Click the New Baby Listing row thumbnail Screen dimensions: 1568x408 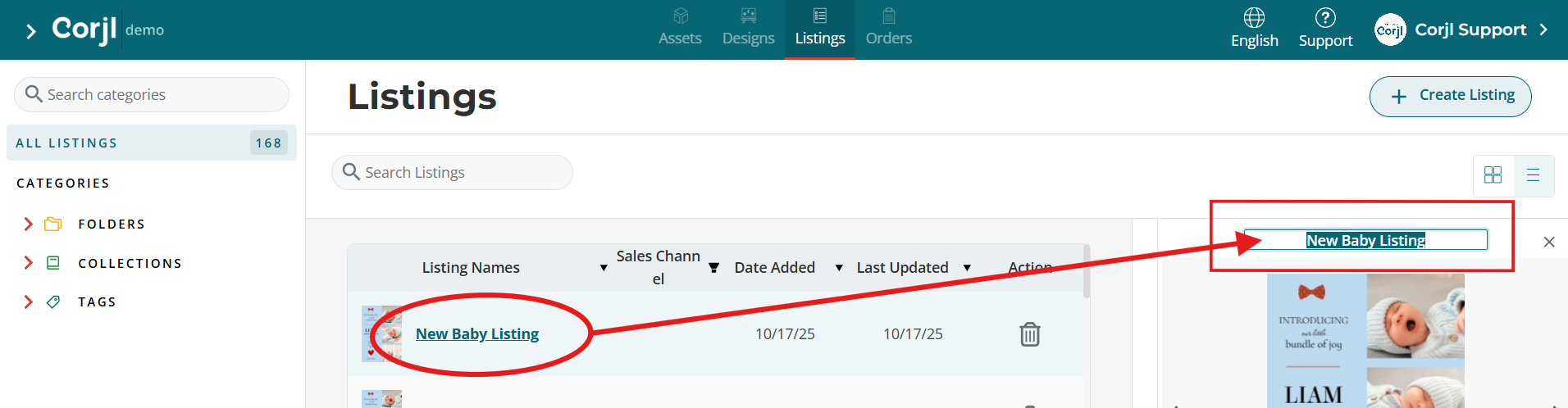pos(381,333)
